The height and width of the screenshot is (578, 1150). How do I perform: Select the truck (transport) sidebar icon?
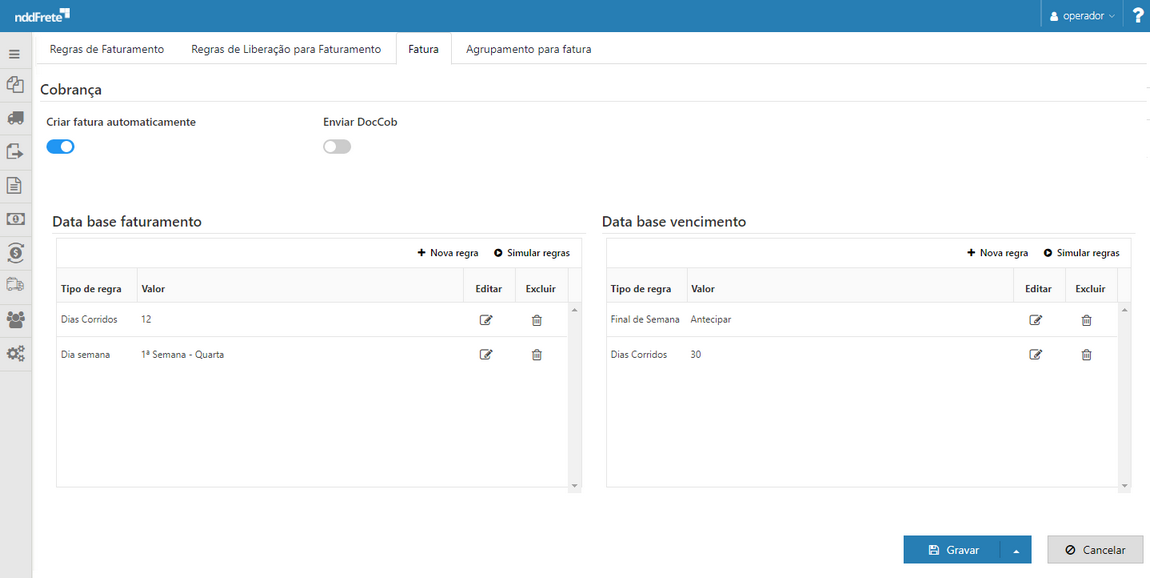14,118
